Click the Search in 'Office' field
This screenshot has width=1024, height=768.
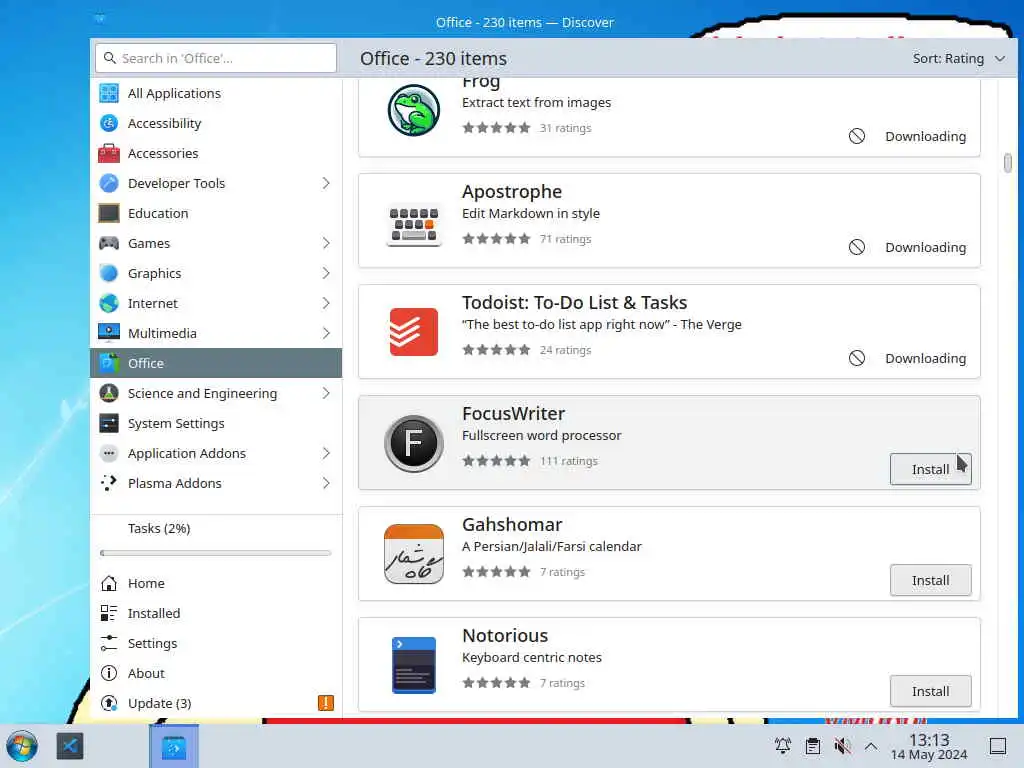coord(216,58)
